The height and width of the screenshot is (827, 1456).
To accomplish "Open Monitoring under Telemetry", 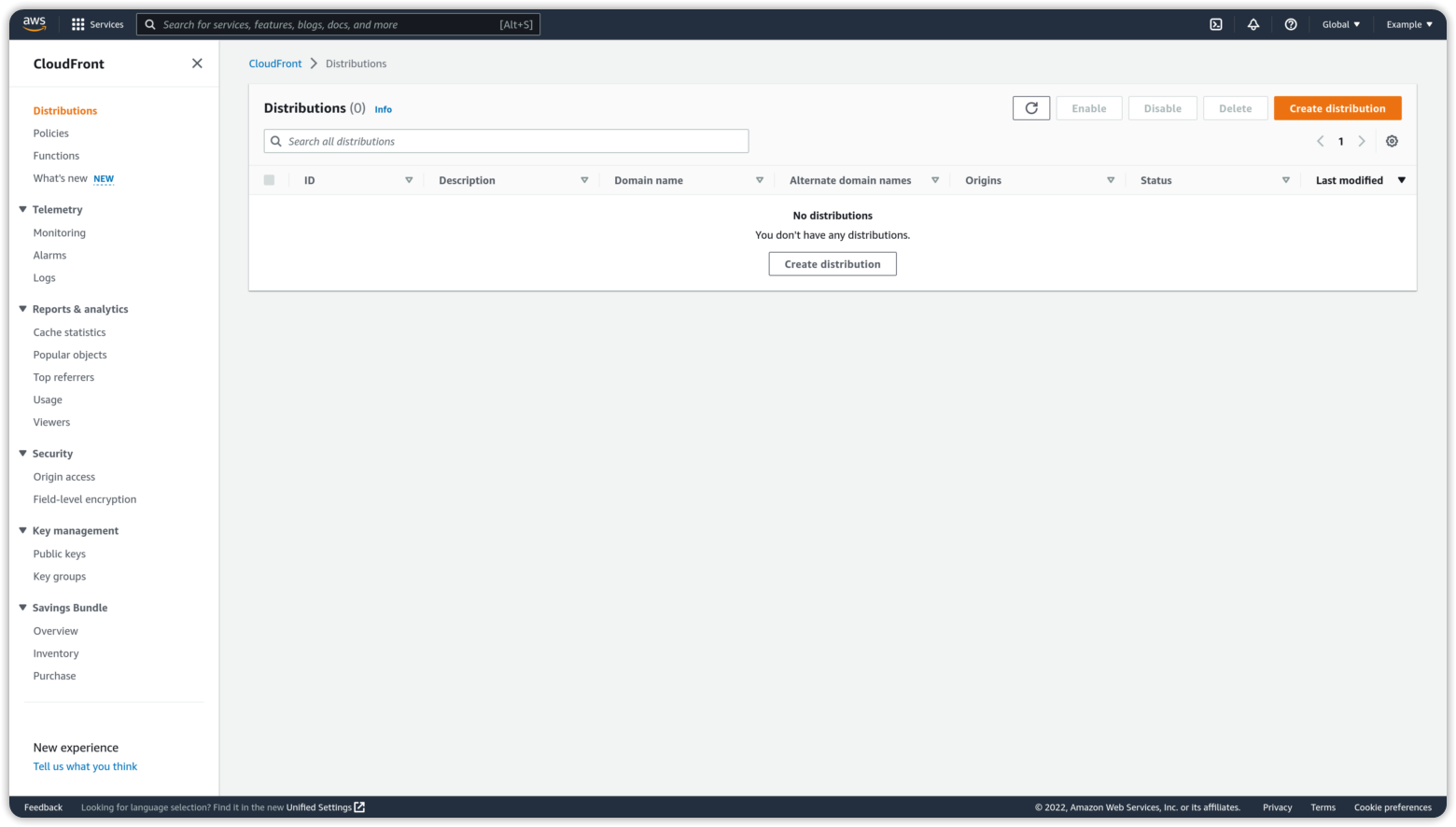I will point(60,233).
